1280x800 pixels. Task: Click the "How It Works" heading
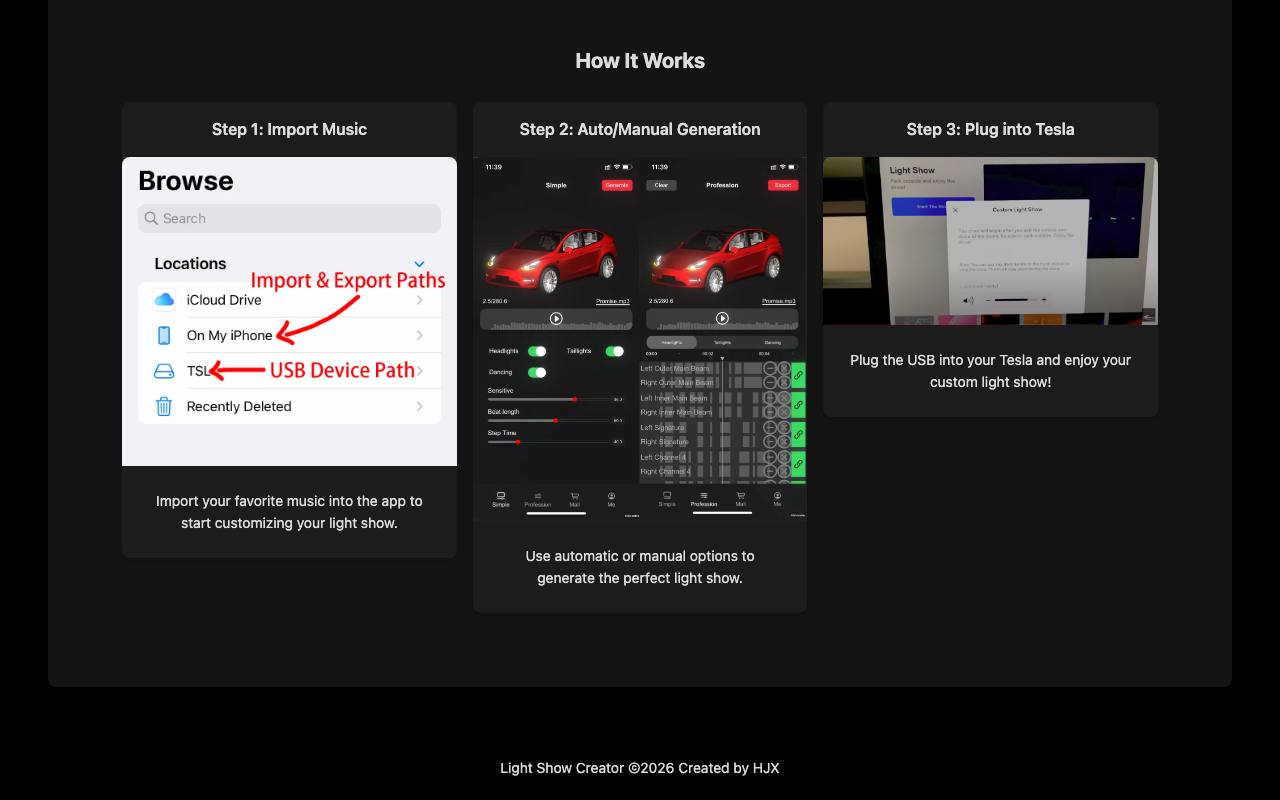click(640, 61)
